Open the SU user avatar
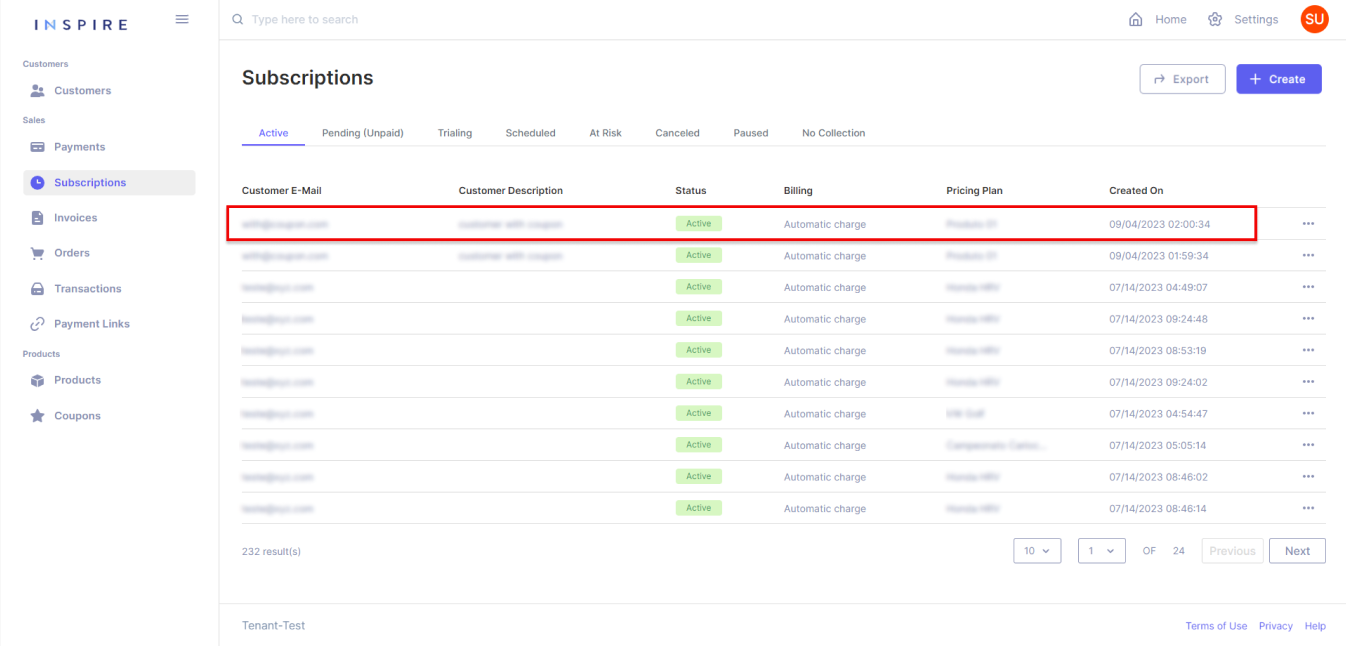 point(1314,19)
